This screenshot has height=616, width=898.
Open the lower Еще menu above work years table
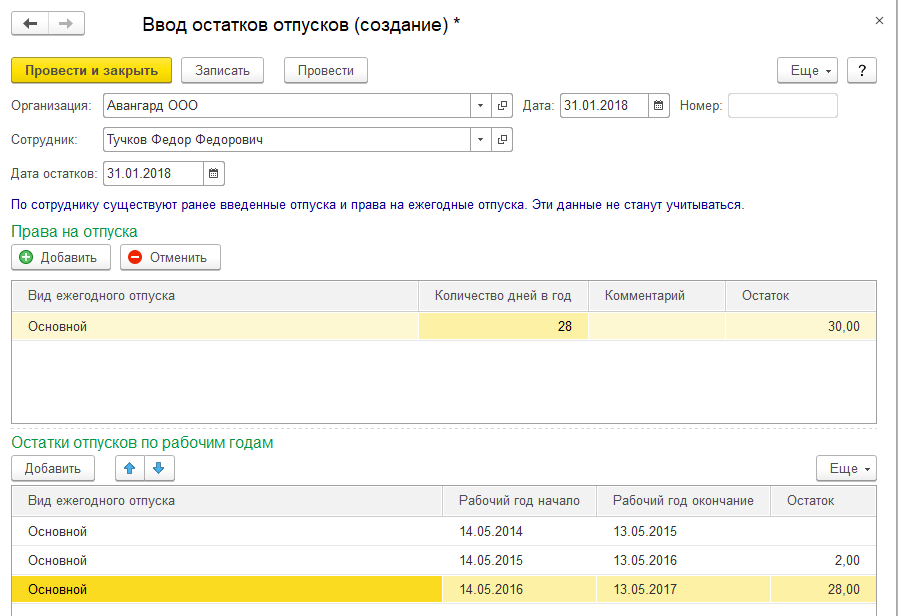846,468
